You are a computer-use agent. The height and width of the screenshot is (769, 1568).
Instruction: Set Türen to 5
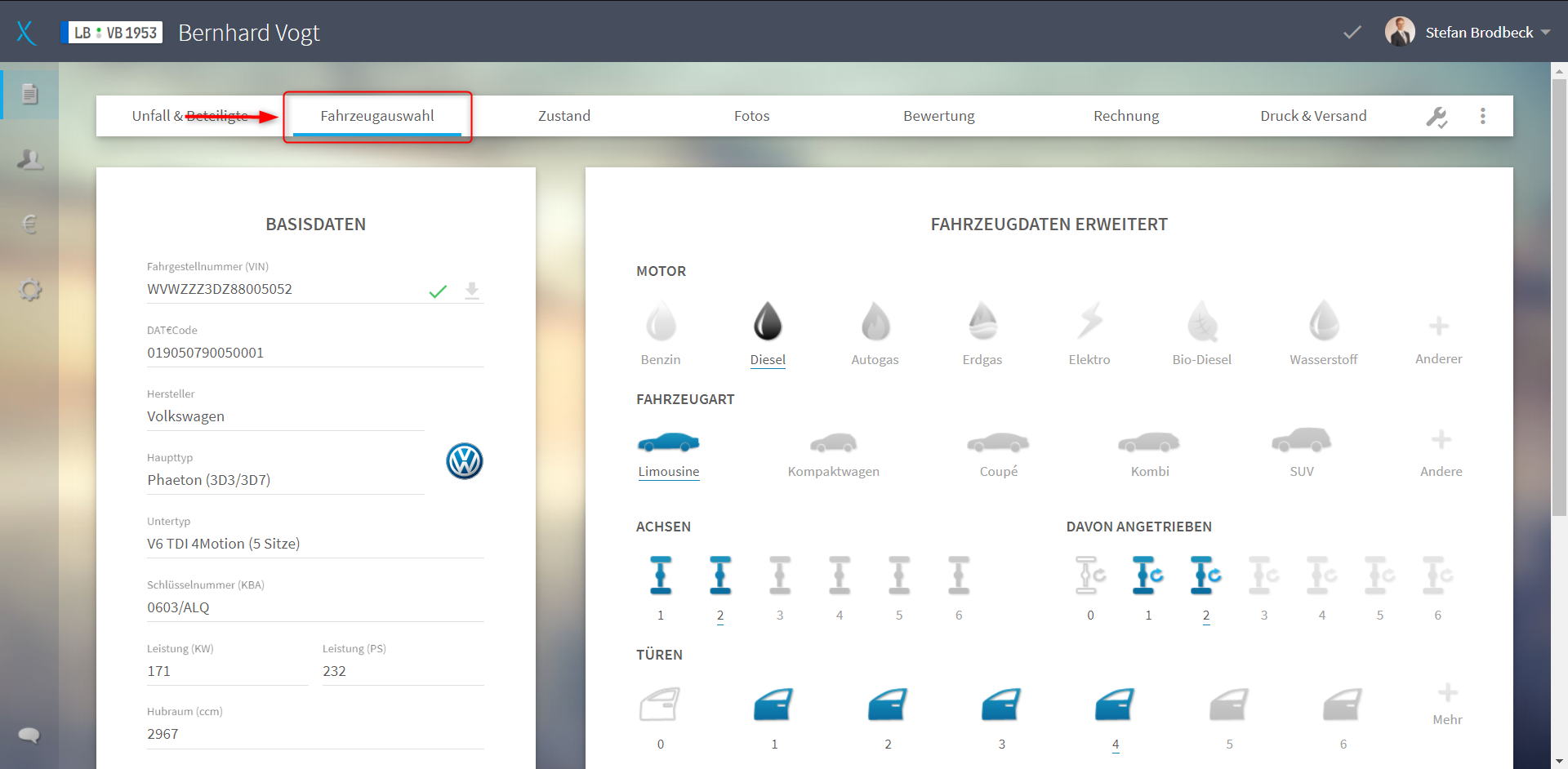[x=1229, y=718]
